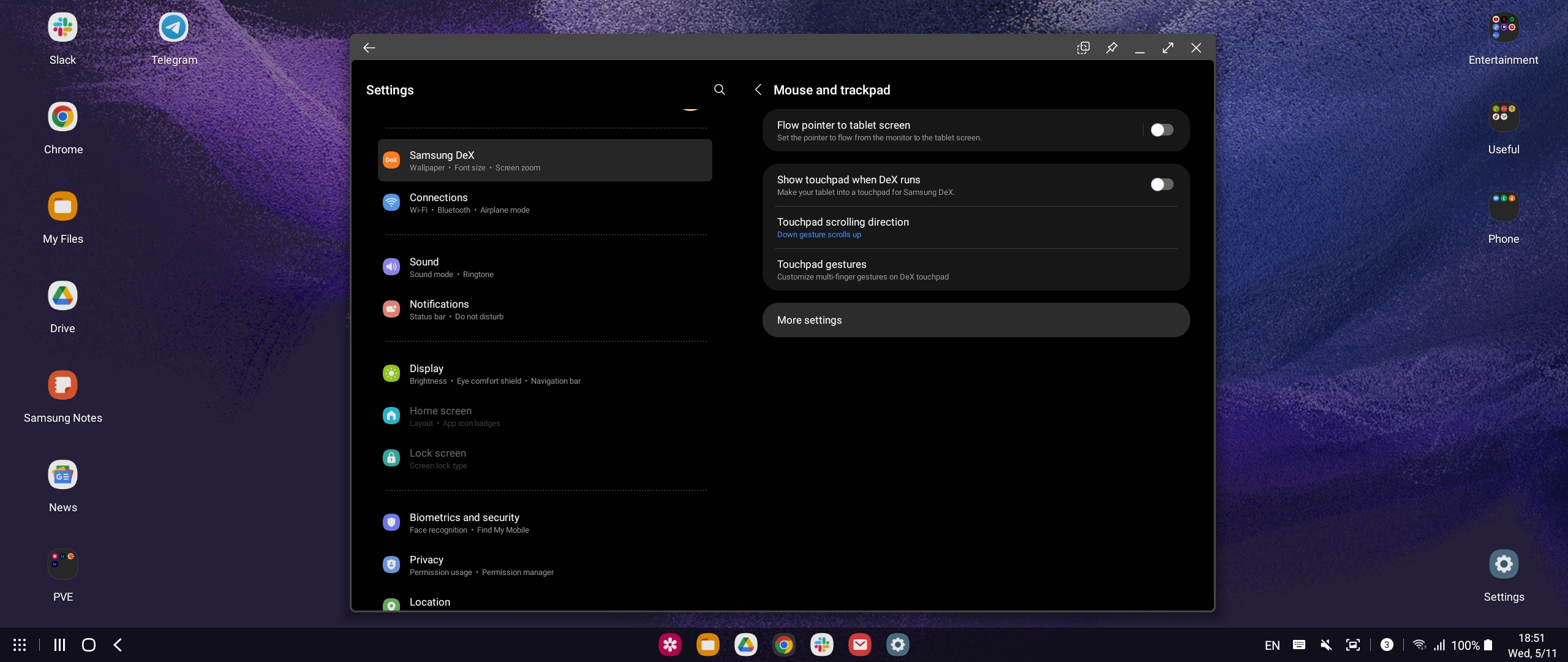Click the muted sound icon in tray
Viewport: 1568px width, 662px height.
tap(1326, 645)
